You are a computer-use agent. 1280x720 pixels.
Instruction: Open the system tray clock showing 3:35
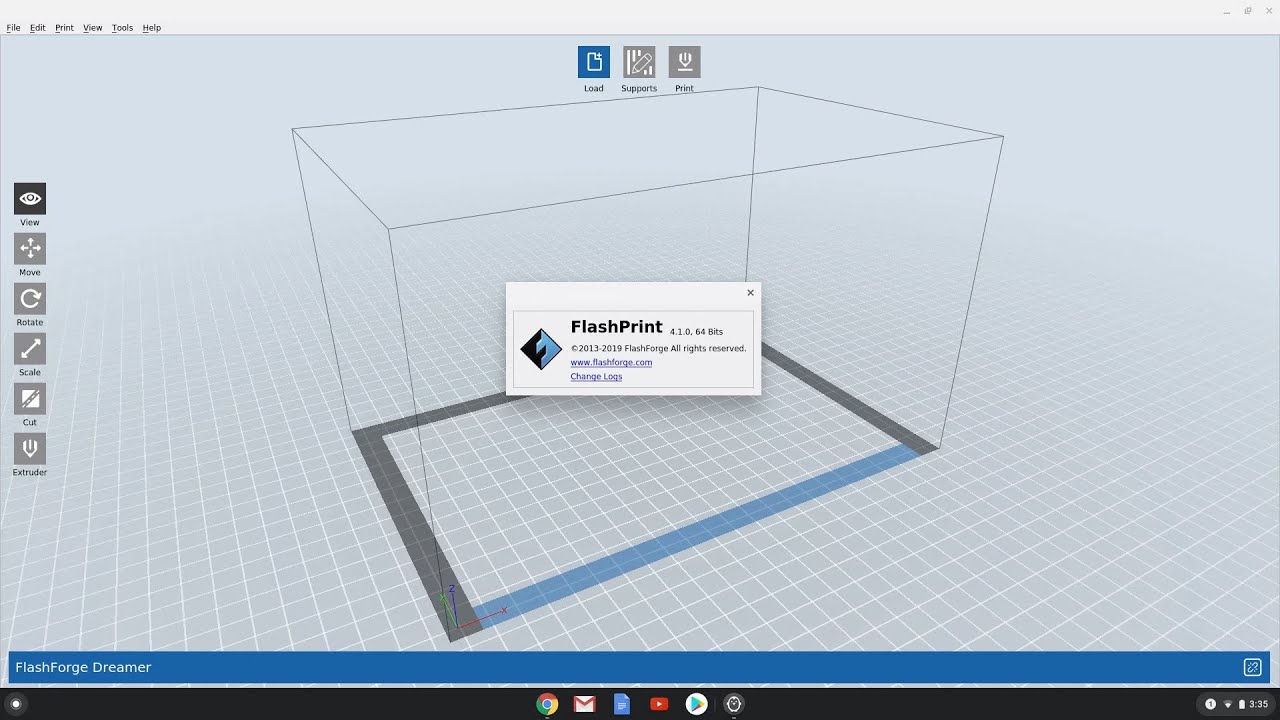point(1258,704)
